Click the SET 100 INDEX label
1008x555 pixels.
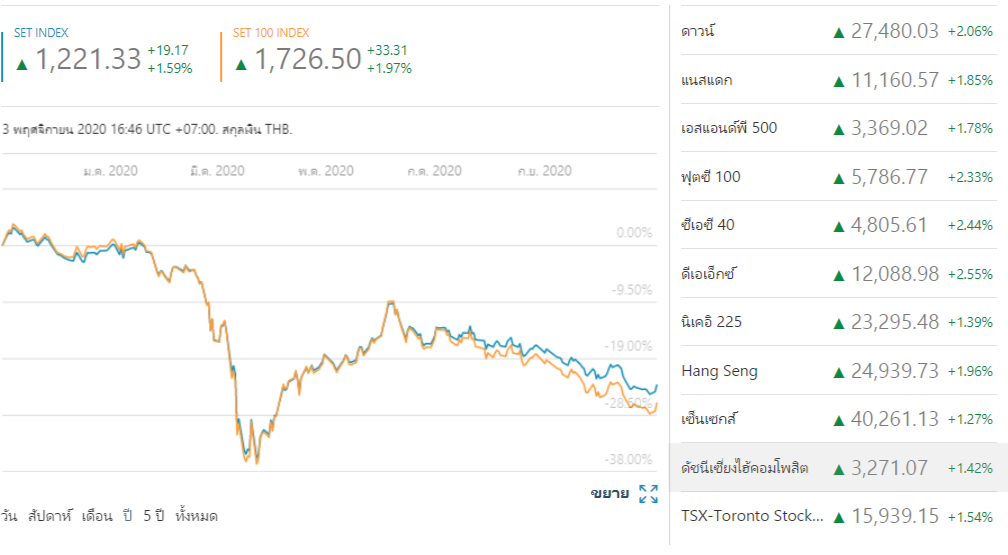coord(271,33)
